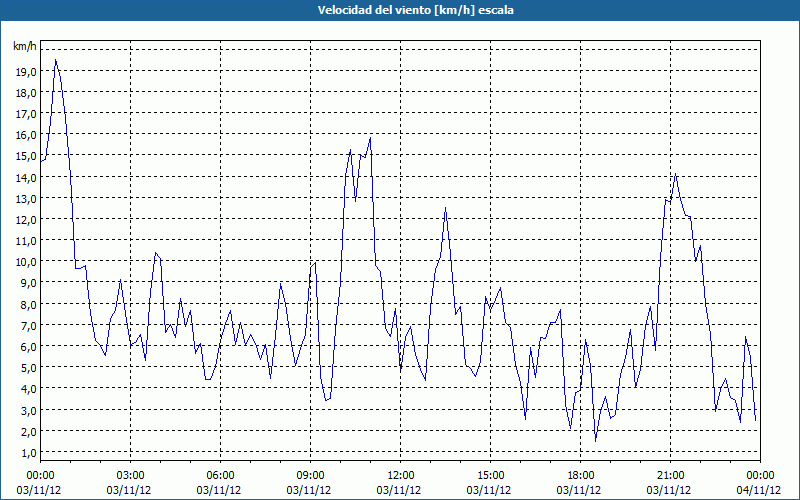
Task: Select the '6,0' y-axis value
Action: click(x=29, y=346)
